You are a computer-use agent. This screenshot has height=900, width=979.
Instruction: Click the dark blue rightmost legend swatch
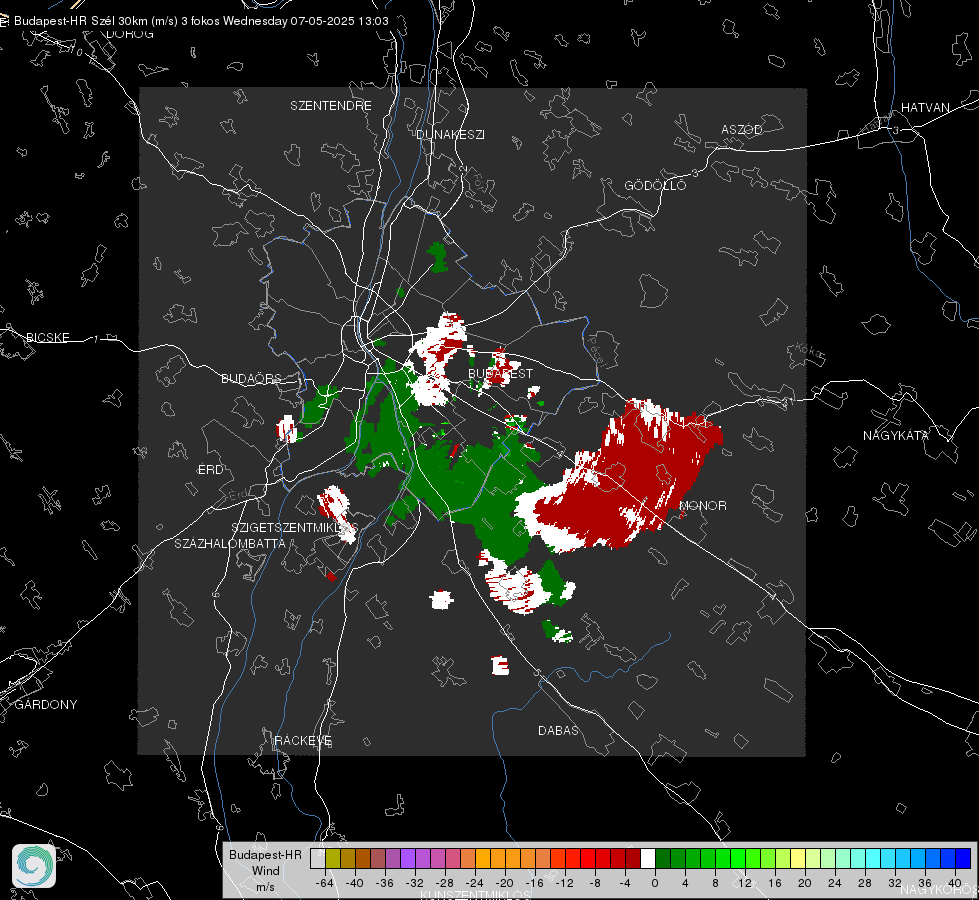(x=963, y=859)
